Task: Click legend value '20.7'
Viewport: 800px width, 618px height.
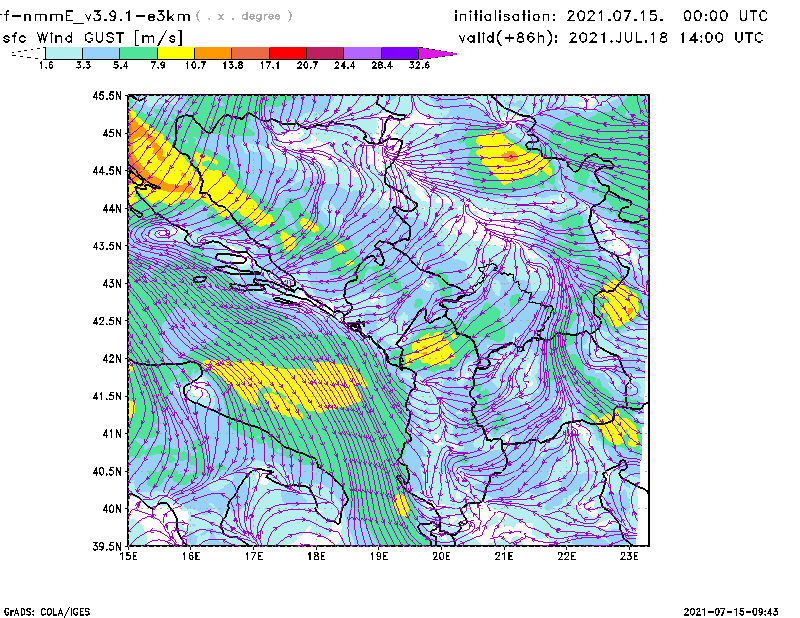Action: pyautogui.click(x=307, y=65)
